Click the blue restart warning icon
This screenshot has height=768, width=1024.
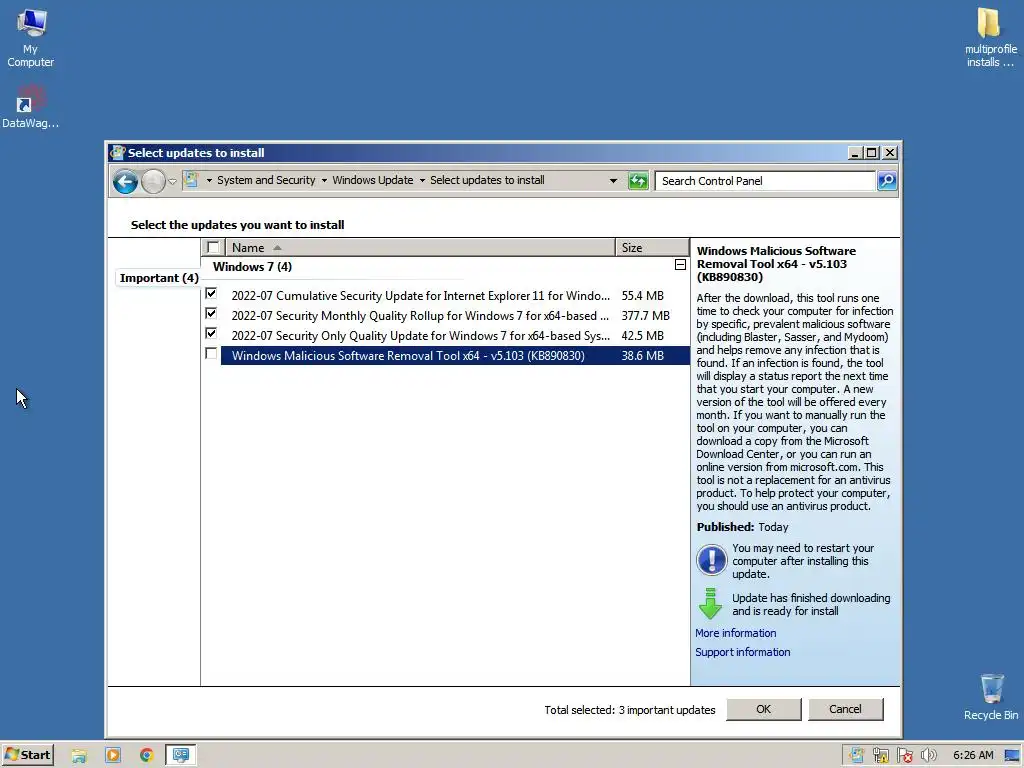pos(711,560)
